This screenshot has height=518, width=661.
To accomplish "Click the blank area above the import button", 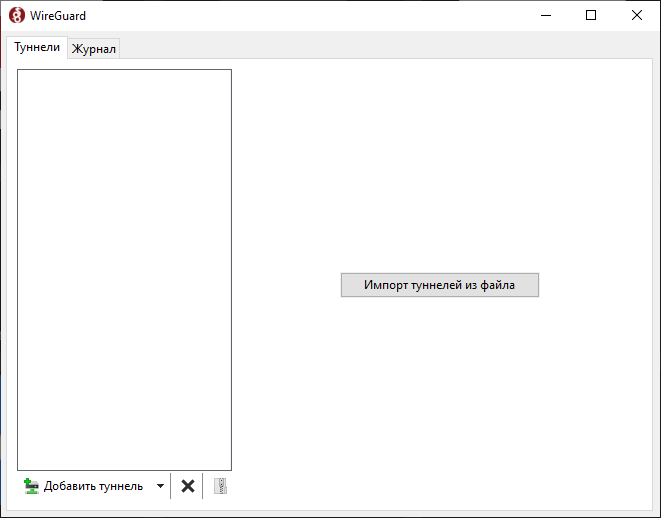I will click(439, 170).
